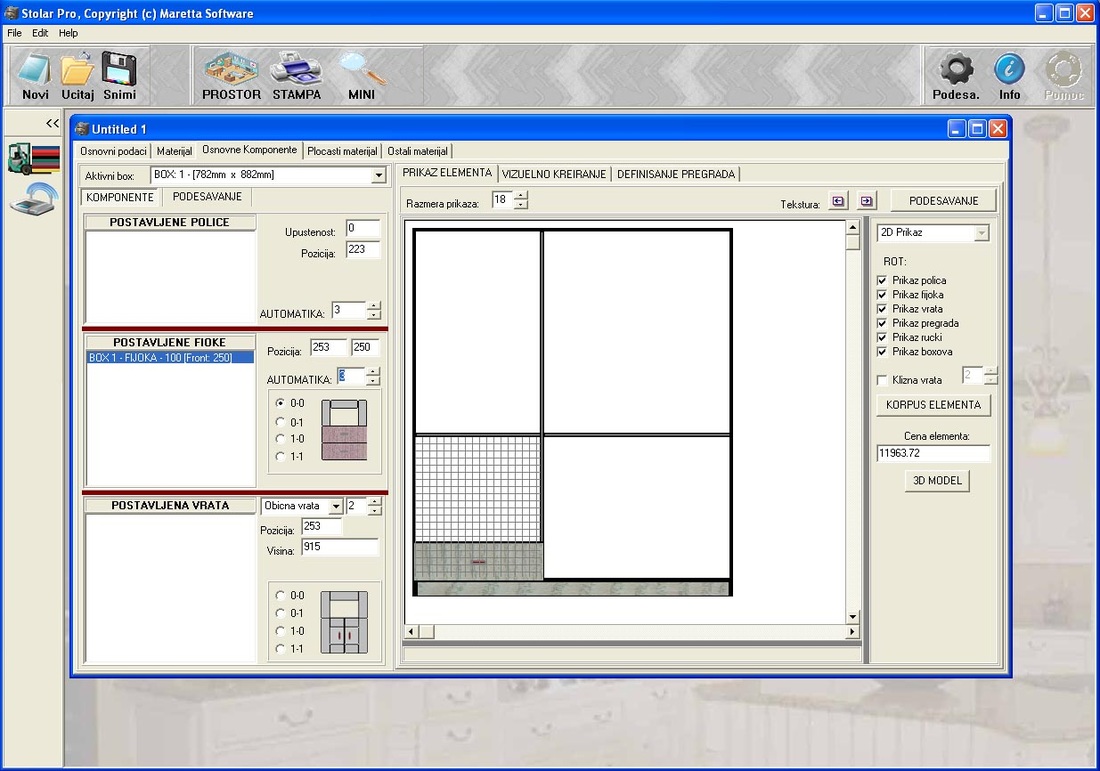Image resolution: width=1100 pixels, height=771 pixels.
Task: Open the Plocasti materijal tab
Action: (342, 152)
